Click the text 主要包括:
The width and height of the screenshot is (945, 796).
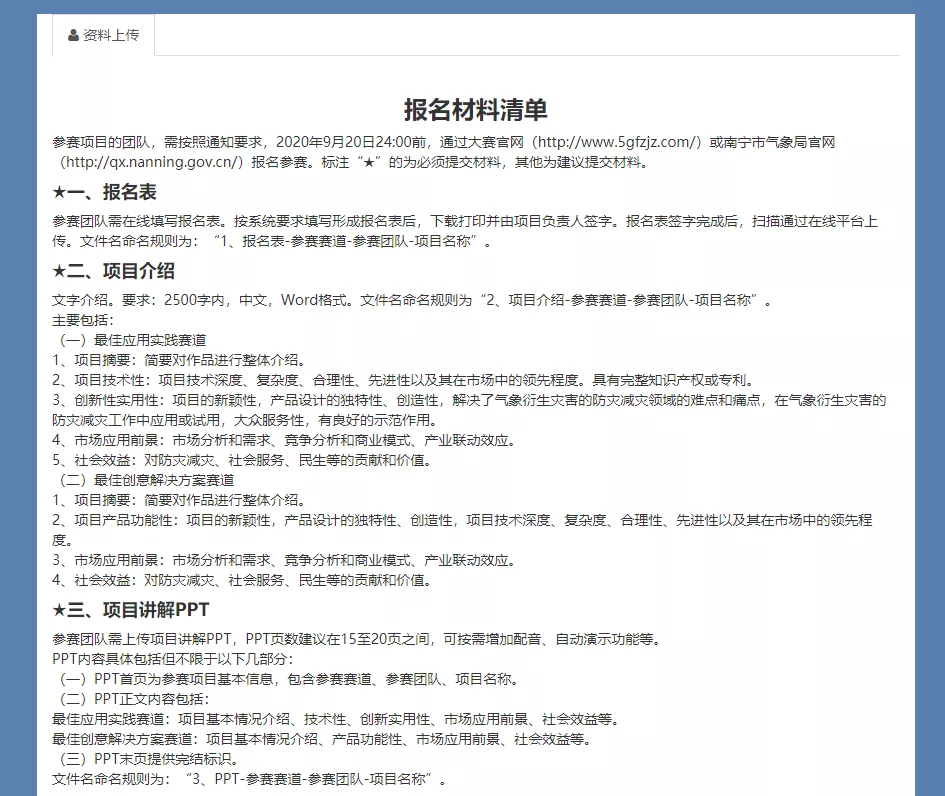[83, 321]
